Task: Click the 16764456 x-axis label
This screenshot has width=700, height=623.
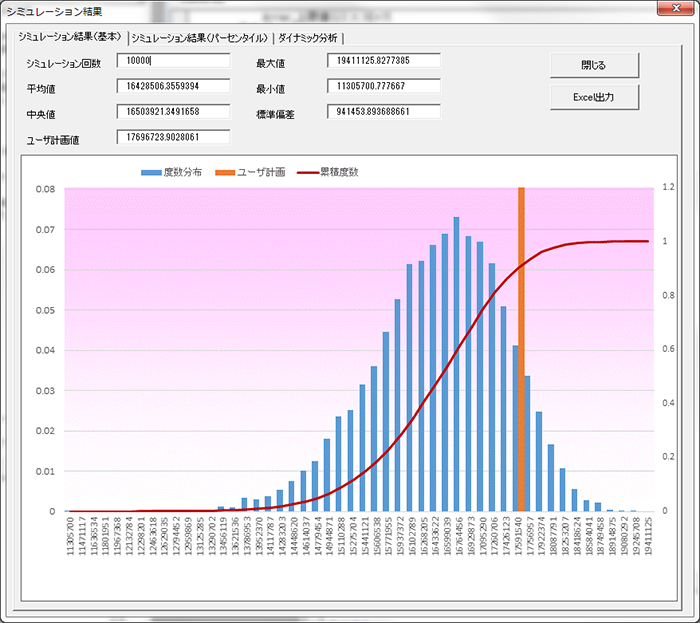Action: [x=459, y=536]
